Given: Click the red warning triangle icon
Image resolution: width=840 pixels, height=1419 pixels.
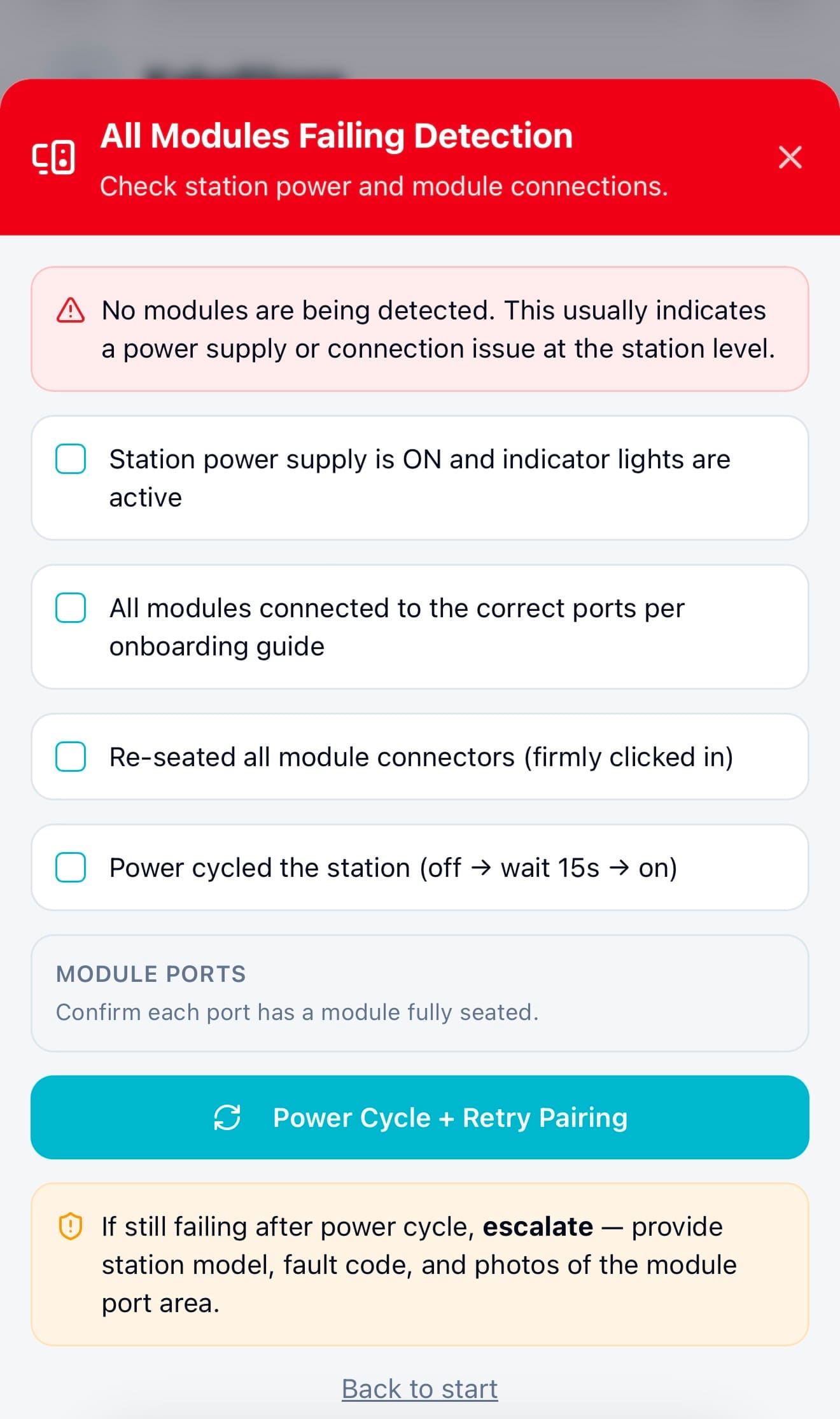Looking at the screenshot, I should pos(71,311).
